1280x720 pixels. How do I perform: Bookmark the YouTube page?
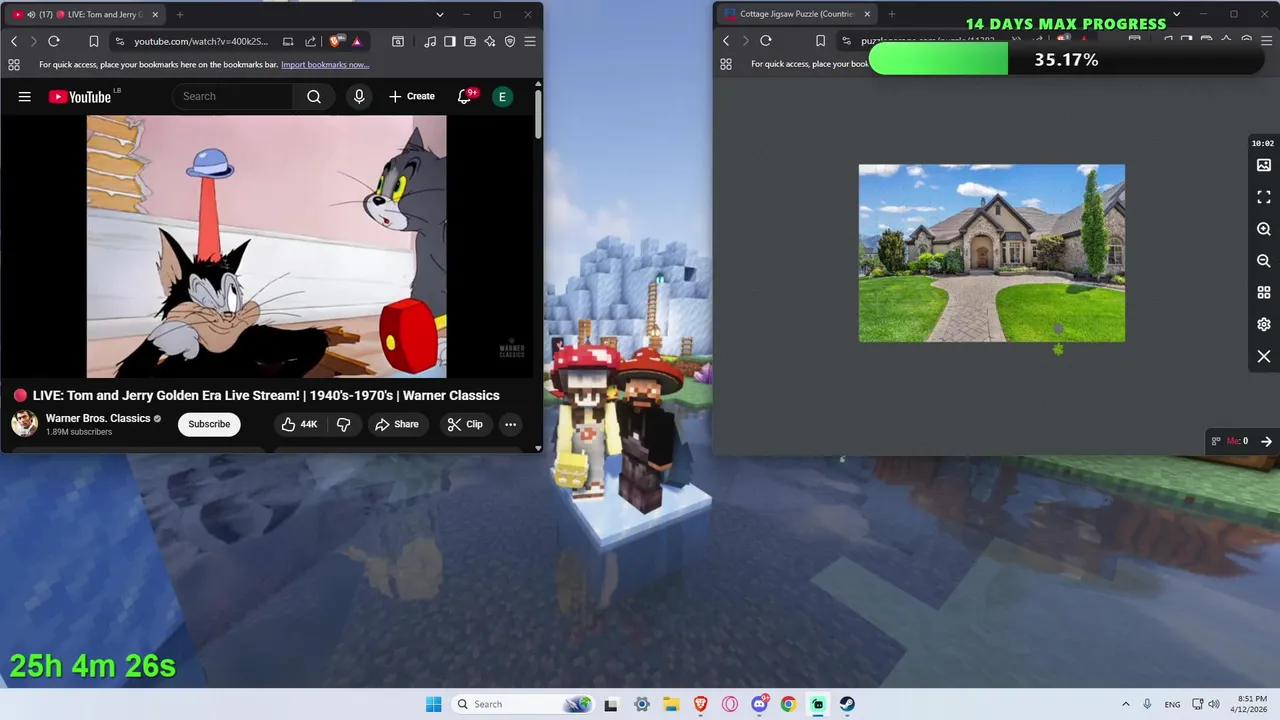pyautogui.click(x=93, y=41)
